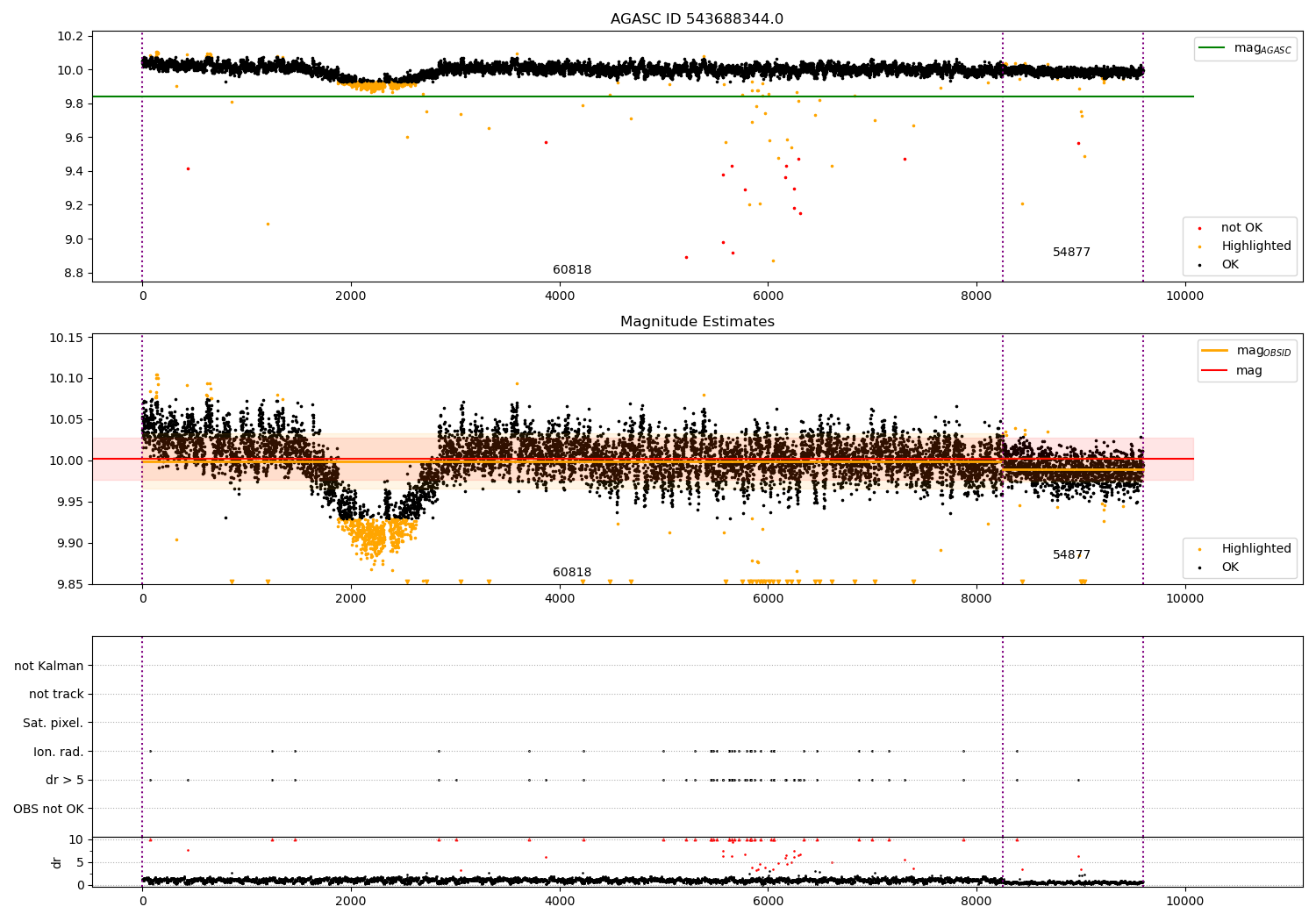Click the 10 tick on the dr axis
1316x921 pixels.
tap(76, 839)
